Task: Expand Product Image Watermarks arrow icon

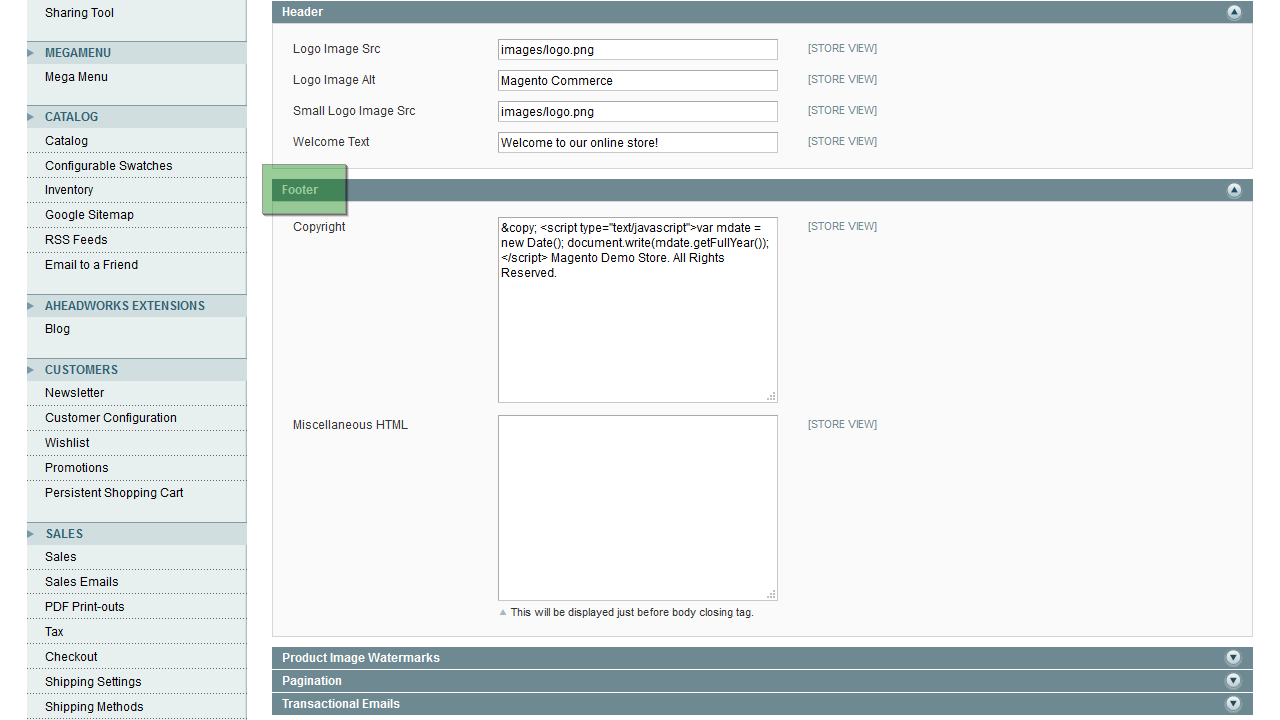Action: 1233,658
